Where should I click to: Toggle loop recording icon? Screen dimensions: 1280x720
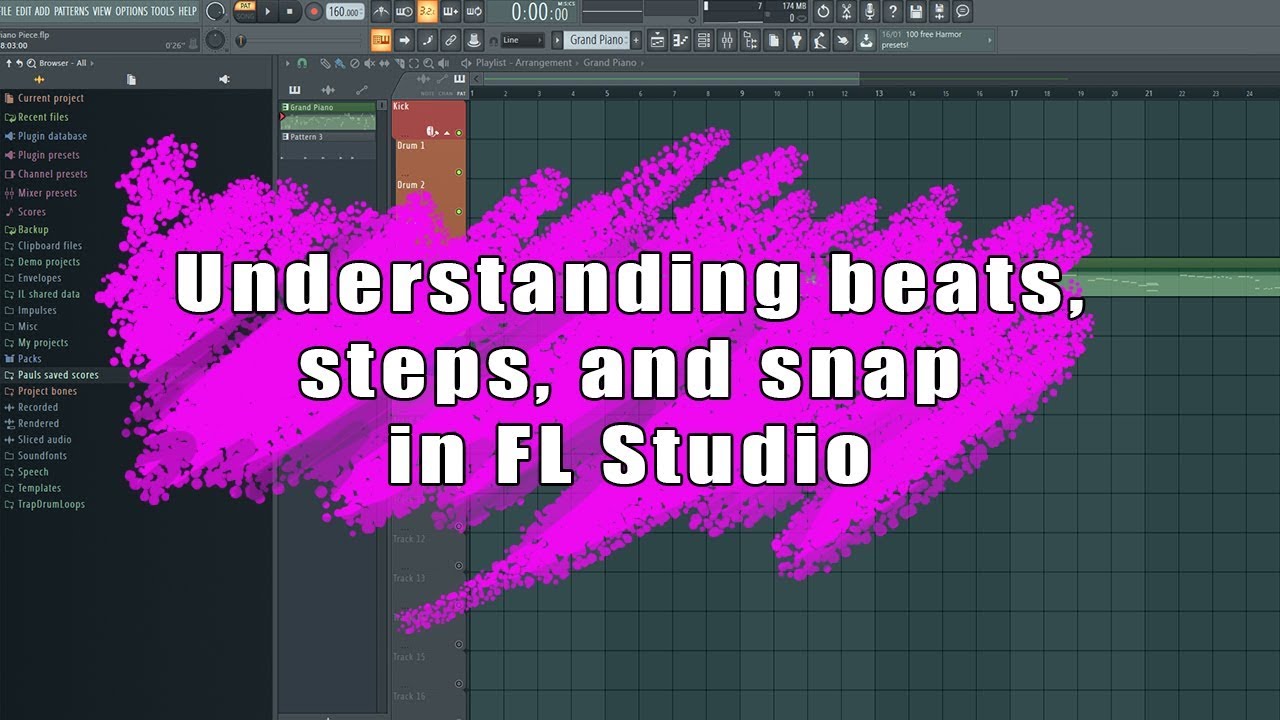pos(473,12)
